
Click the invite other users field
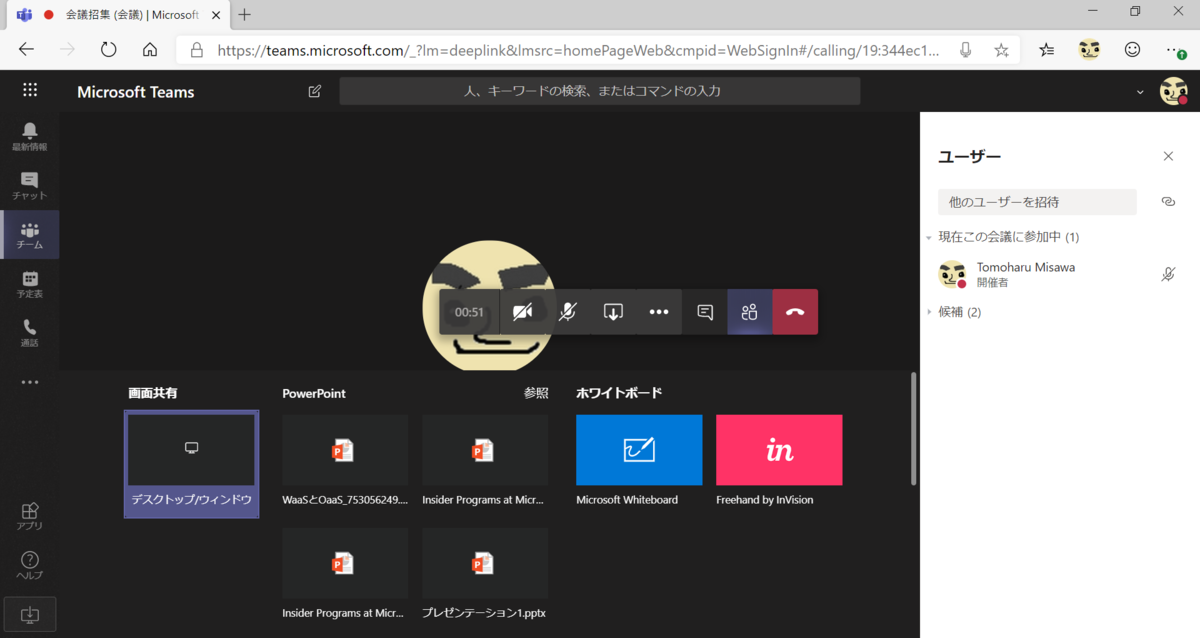[1037, 202]
